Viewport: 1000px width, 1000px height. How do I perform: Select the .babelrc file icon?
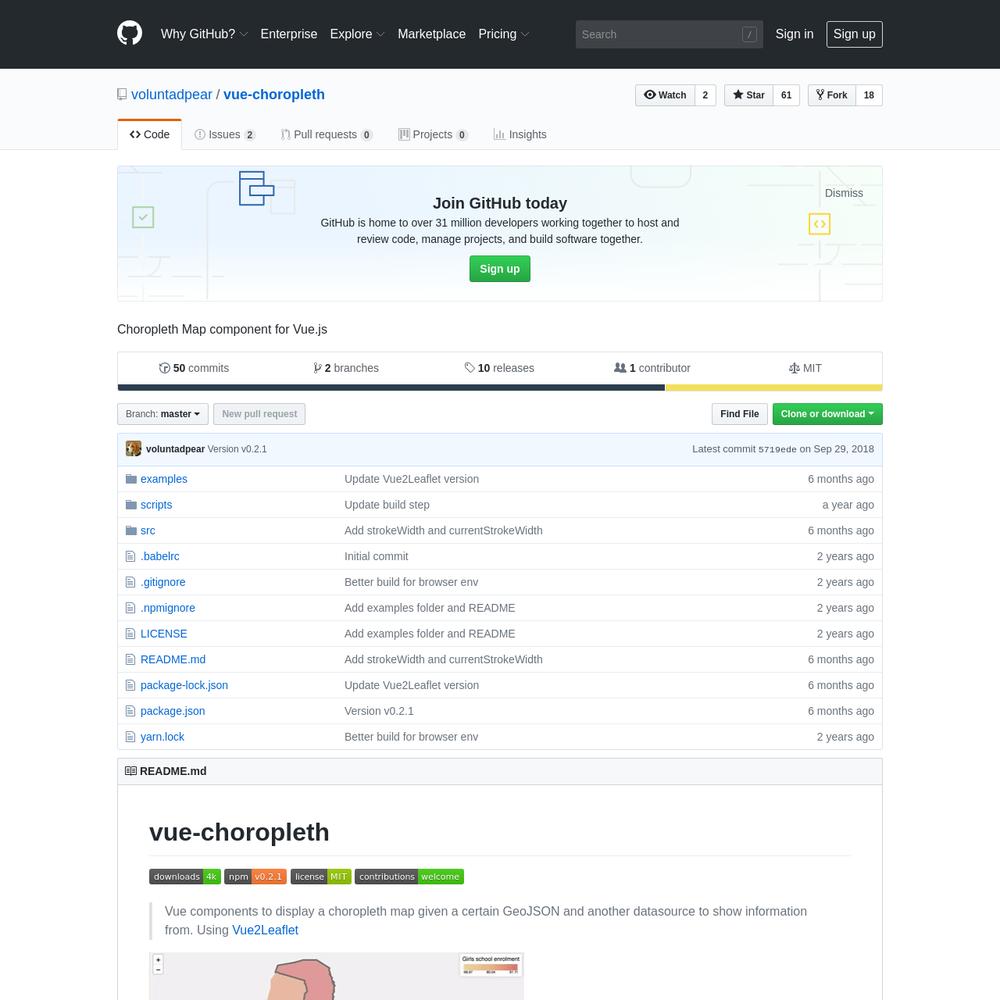click(x=131, y=556)
